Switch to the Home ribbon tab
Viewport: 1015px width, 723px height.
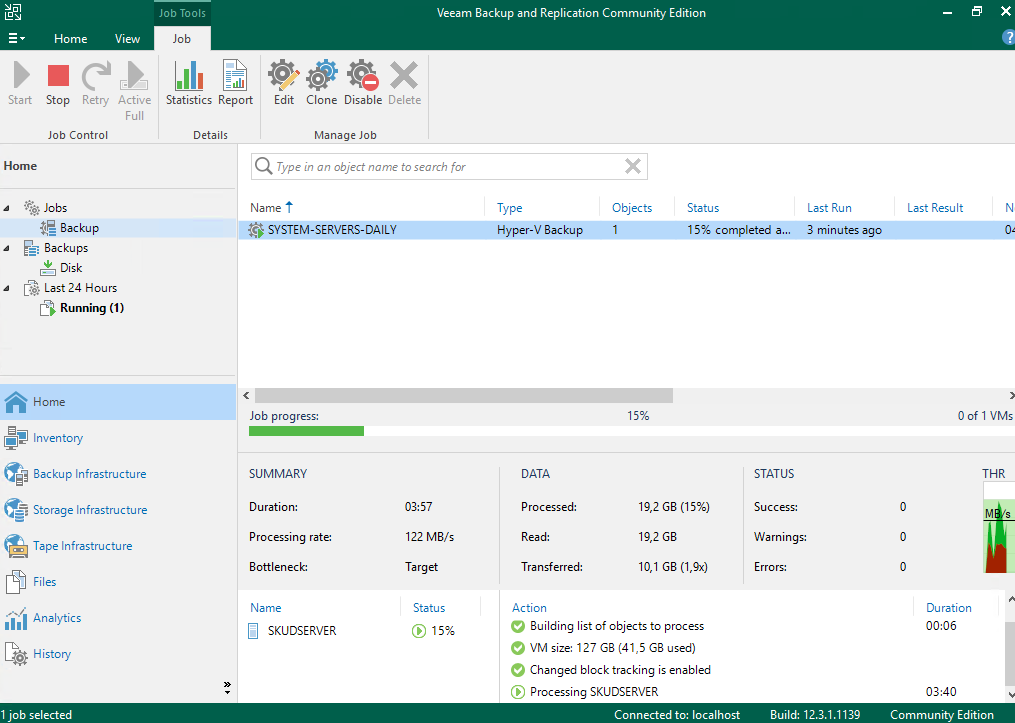(70, 39)
